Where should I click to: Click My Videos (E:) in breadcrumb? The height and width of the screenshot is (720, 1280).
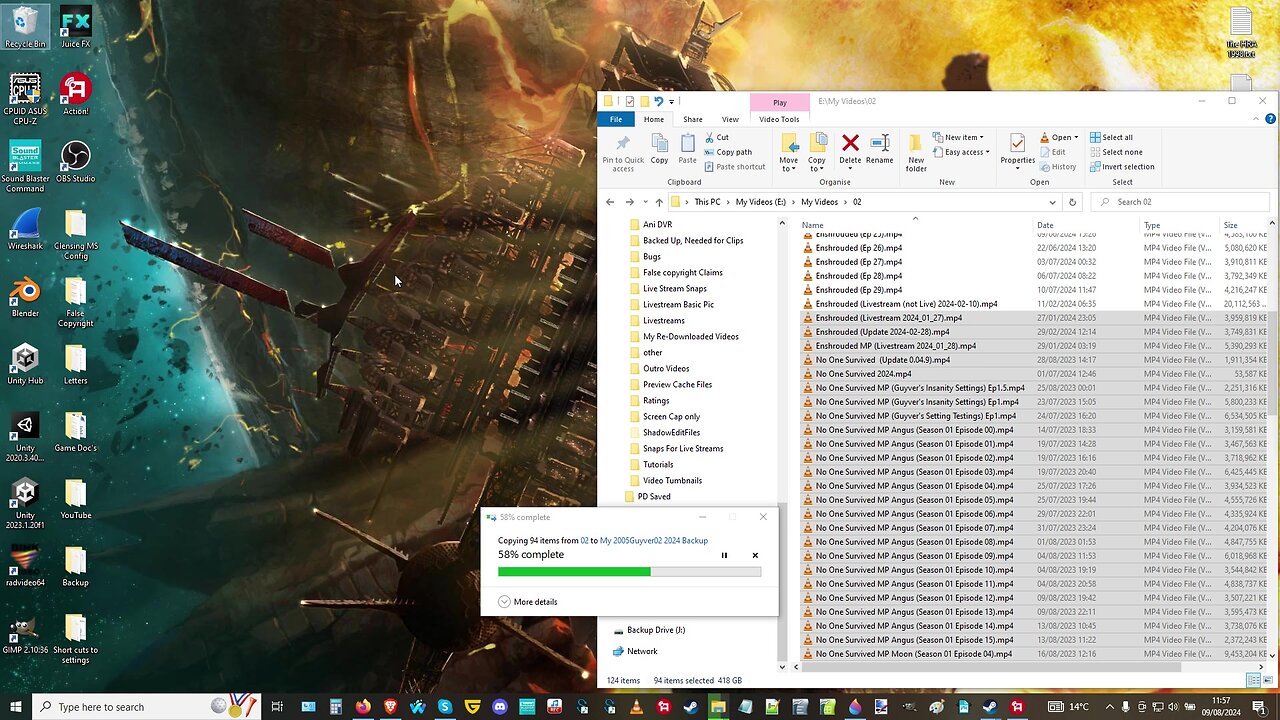click(761, 202)
